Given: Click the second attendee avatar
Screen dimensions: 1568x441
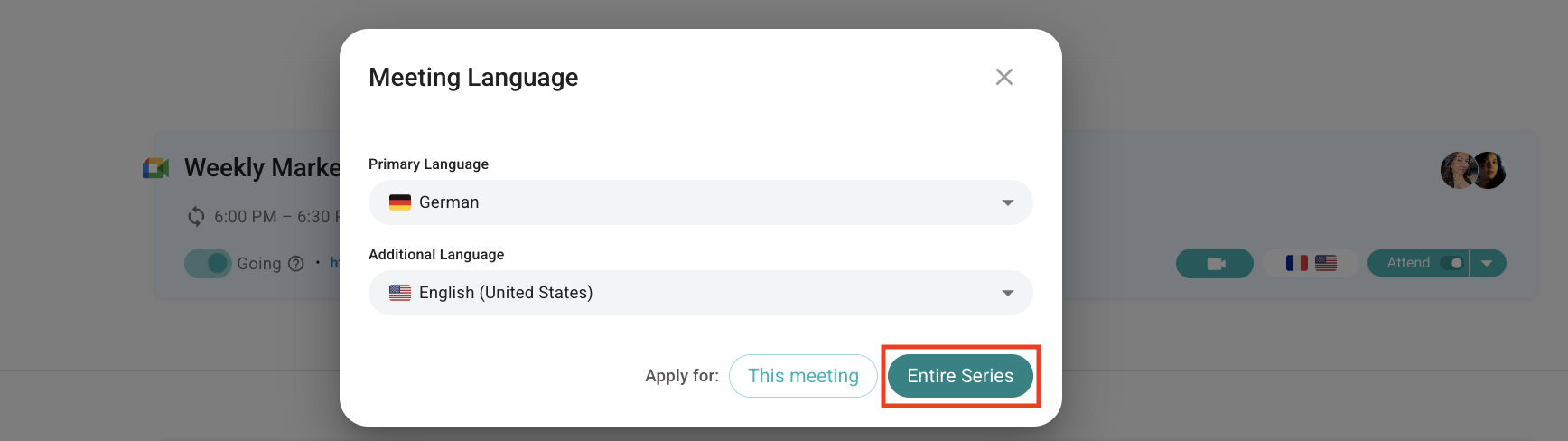Looking at the screenshot, I should pos(1490,170).
